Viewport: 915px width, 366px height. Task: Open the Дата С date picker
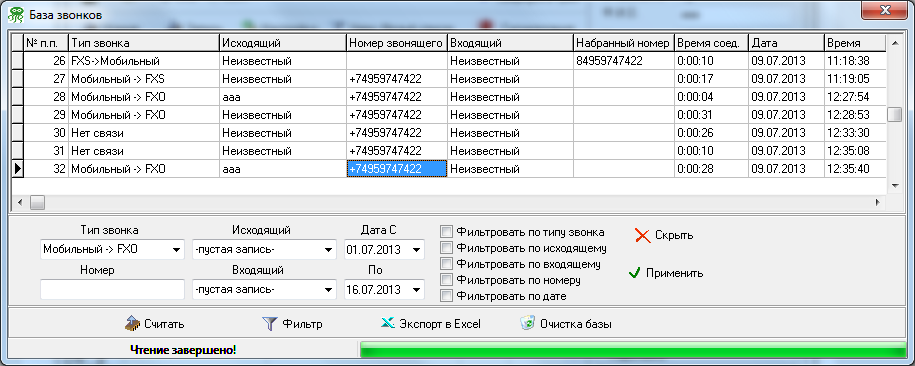click(416, 250)
